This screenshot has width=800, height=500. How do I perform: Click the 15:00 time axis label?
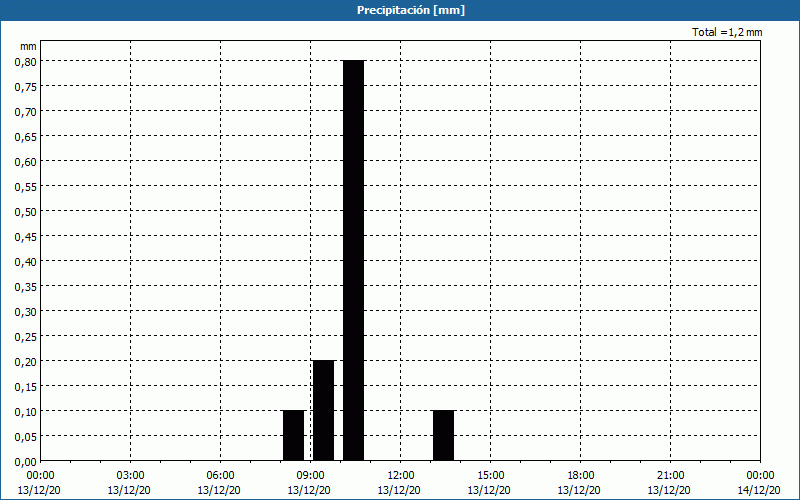490,476
